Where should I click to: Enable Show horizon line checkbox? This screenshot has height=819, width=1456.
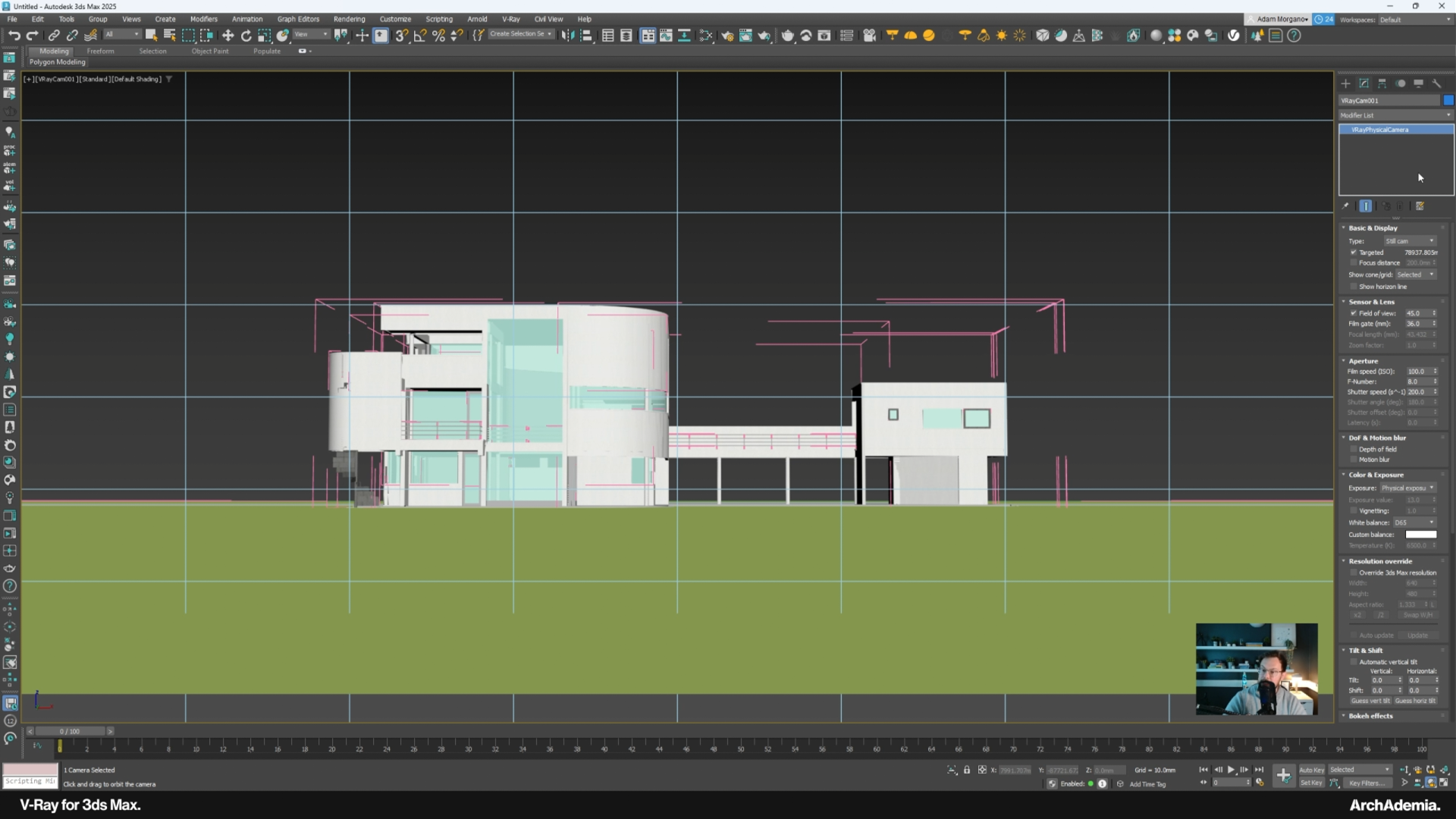click(1354, 287)
